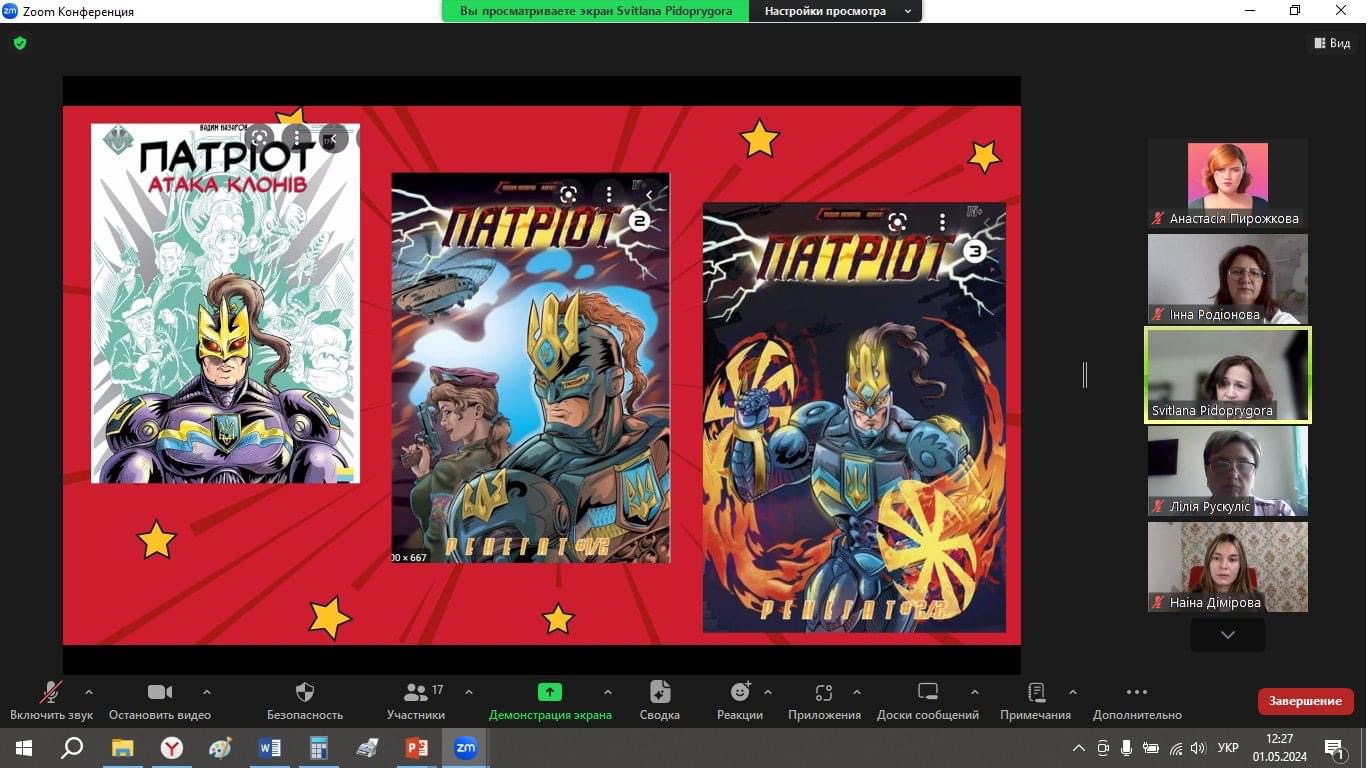The height and width of the screenshot is (768, 1372).
Task: Expand whiteboards options arrow
Action: (x=975, y=692)
